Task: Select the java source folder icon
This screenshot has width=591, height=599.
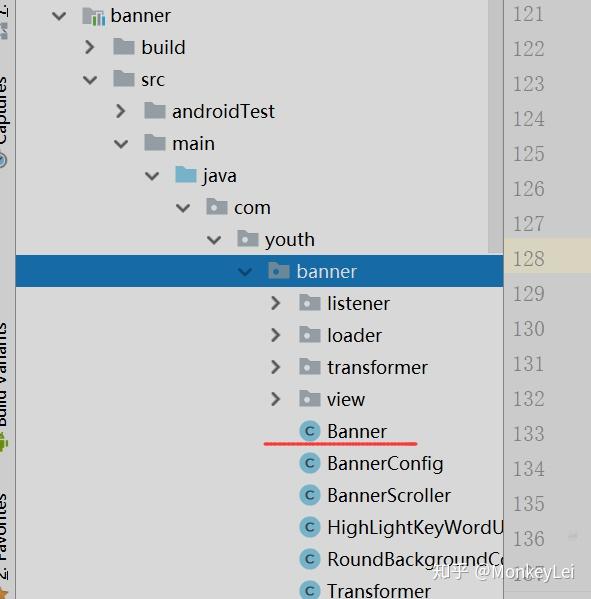Action: (x=186, y=175)
